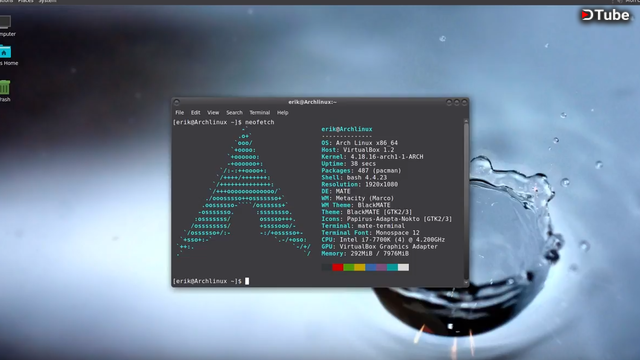This screenshot has width=640, height=360.
Task: Minimize the terminal window
Action: coord(449,102)
